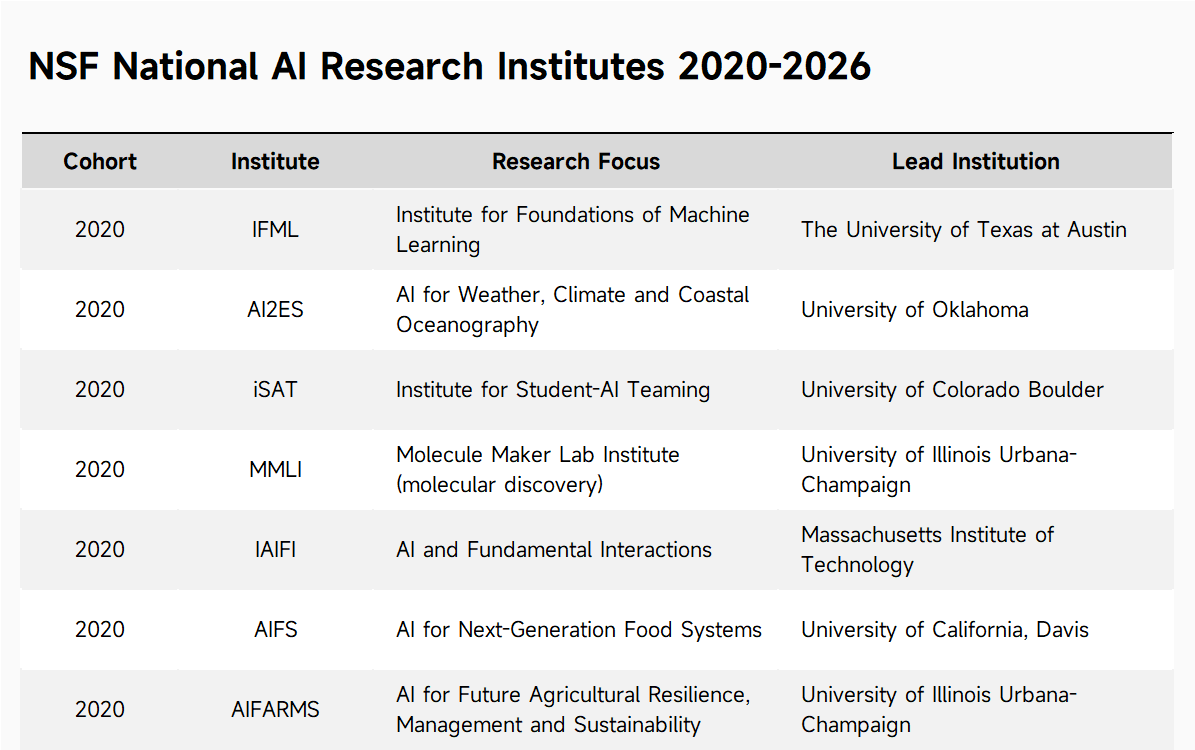Click the Cohort column header
1195x750 pixels.
click(100, 162)
